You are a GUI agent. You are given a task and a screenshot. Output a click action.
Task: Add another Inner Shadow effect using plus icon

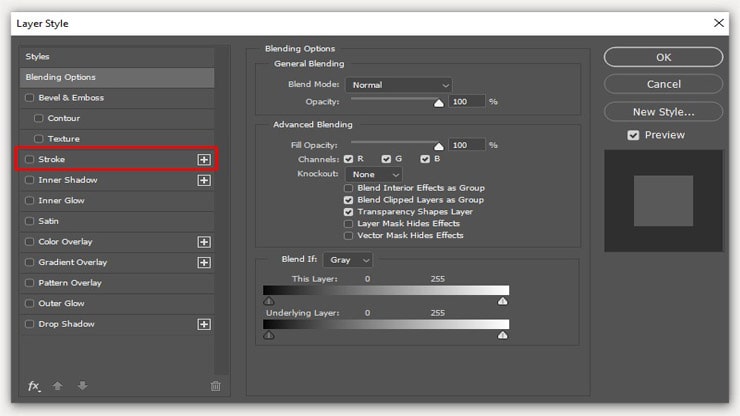click(x=204, y=181)
